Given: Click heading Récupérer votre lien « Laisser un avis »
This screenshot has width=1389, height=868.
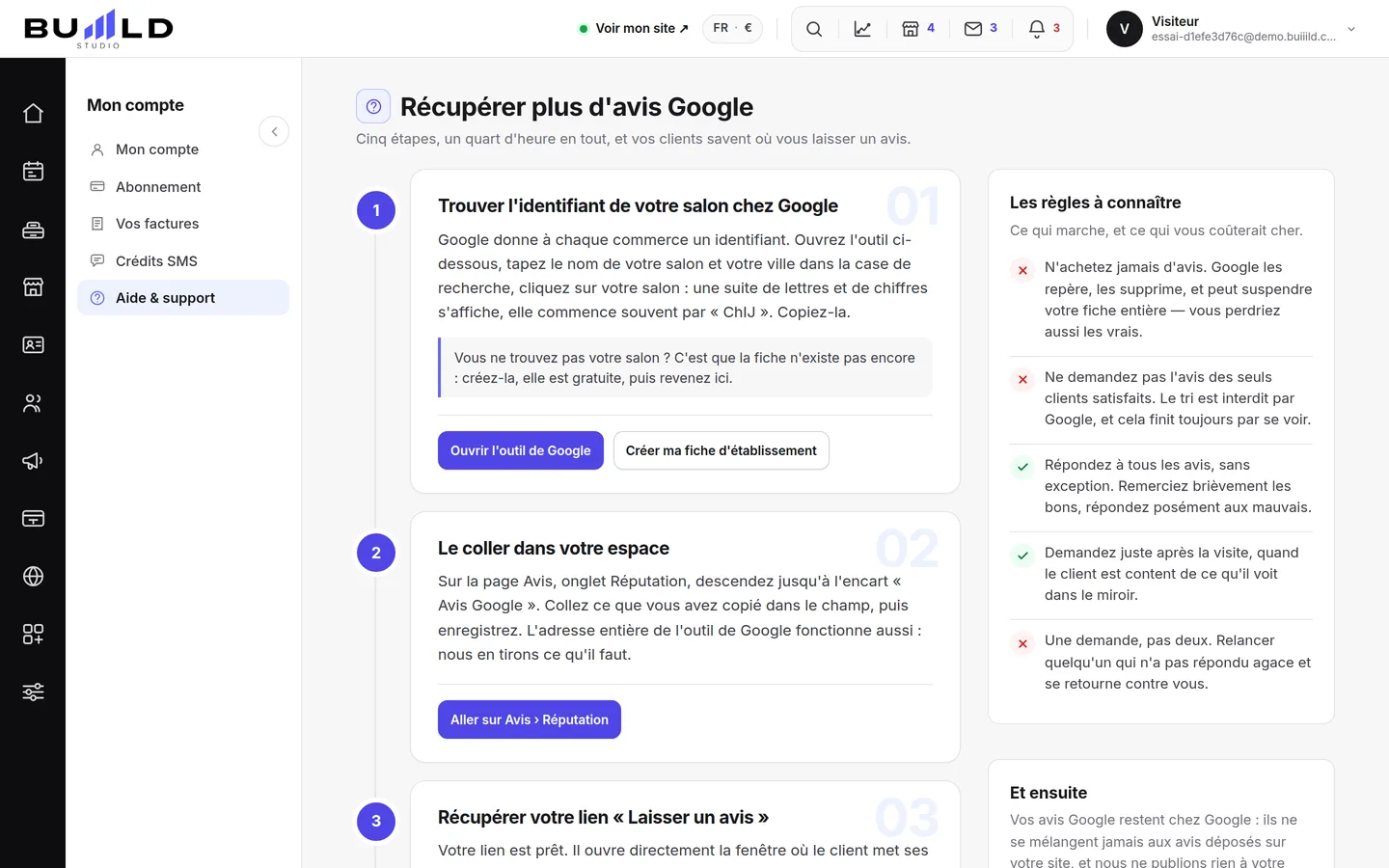Looking at the screenshot, I should click(x=604, y=818).
